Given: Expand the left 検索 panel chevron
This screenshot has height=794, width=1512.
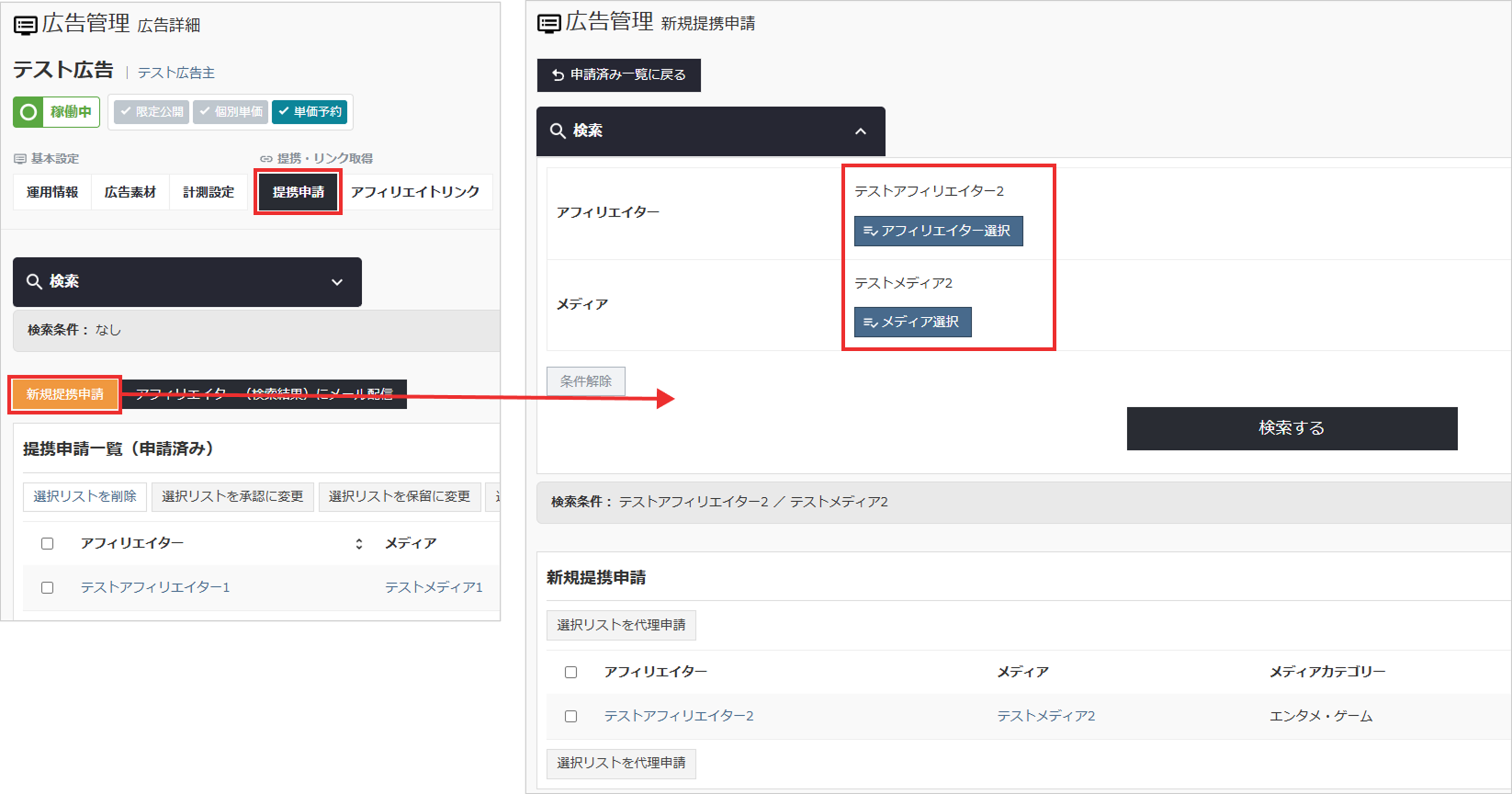Looking at the screenshot, I should tap(337, 282).
